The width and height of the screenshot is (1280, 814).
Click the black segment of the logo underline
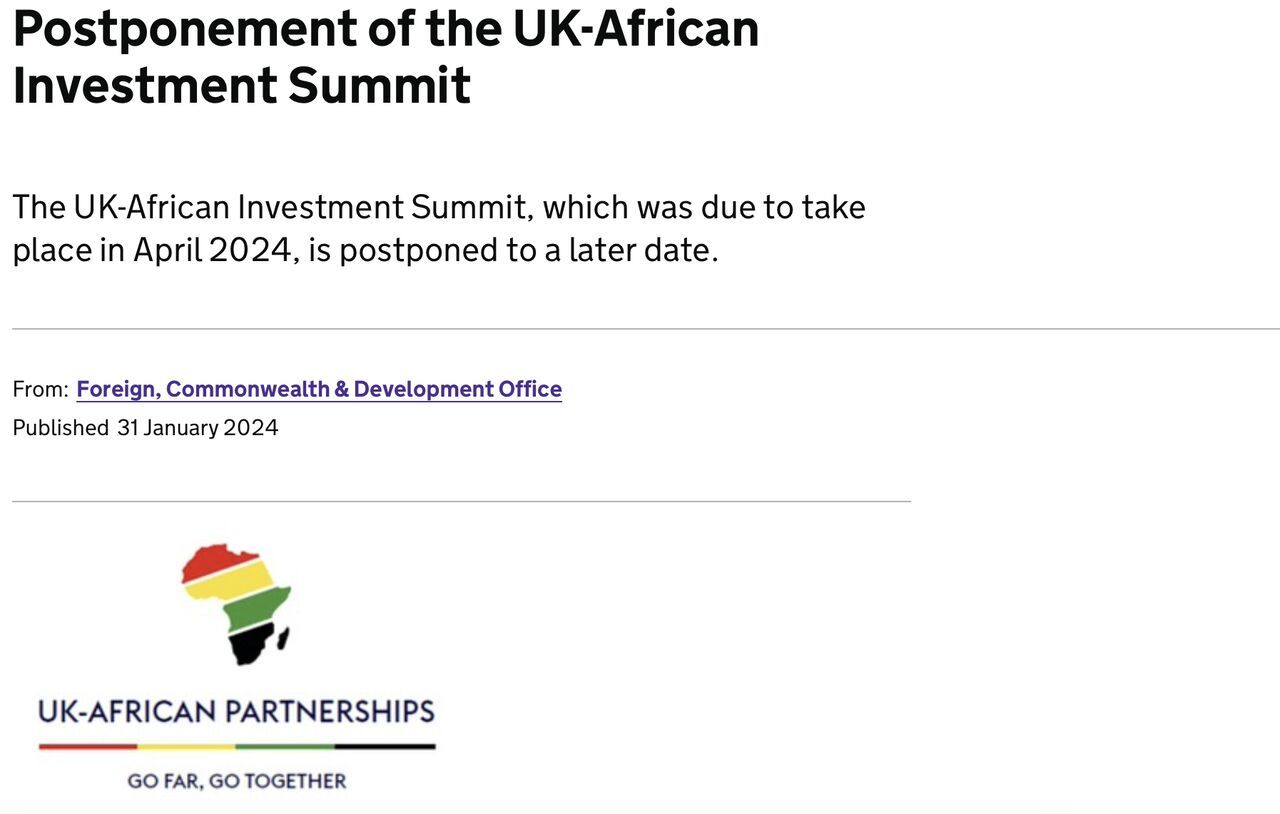385,746
